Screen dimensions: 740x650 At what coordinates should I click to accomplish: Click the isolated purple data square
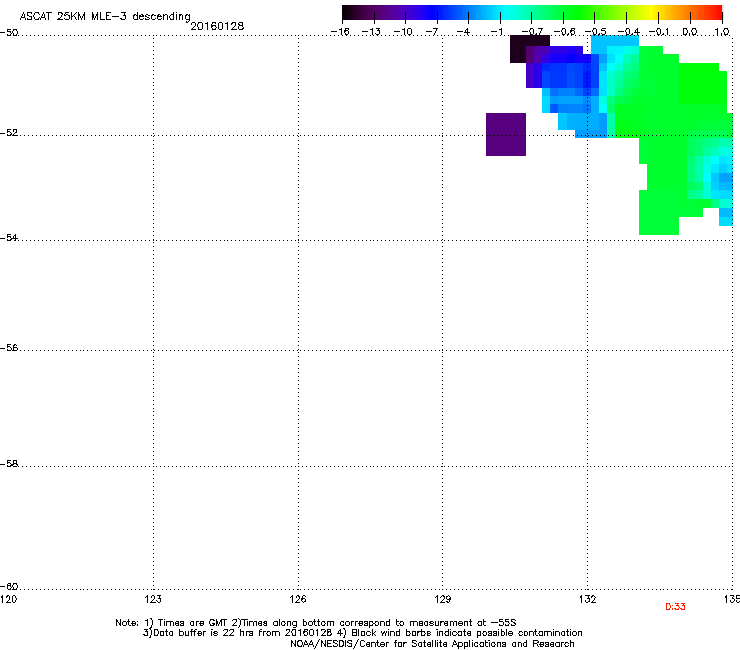506,135
